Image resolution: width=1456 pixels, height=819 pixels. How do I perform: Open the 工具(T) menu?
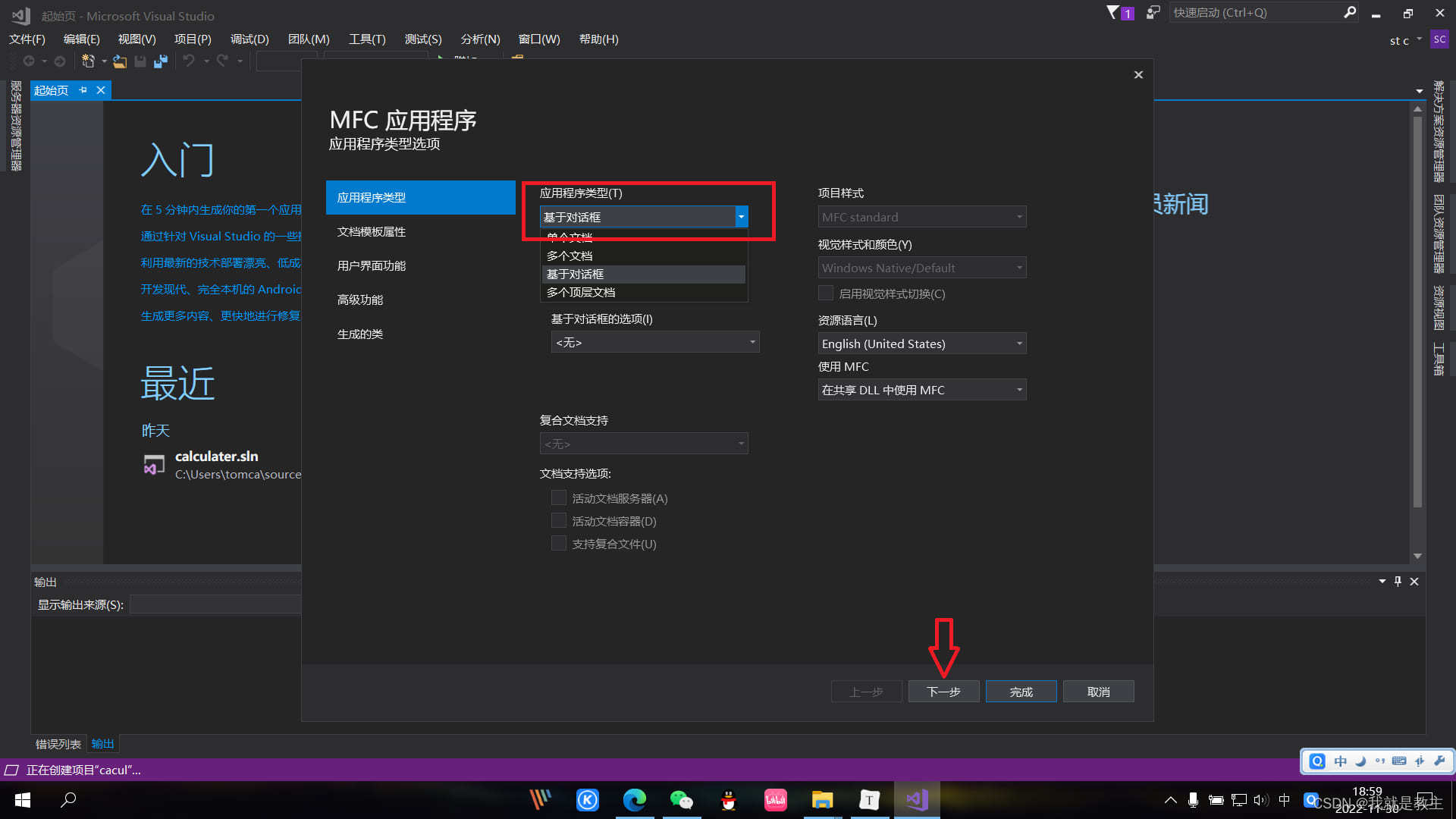coord(366,39)
